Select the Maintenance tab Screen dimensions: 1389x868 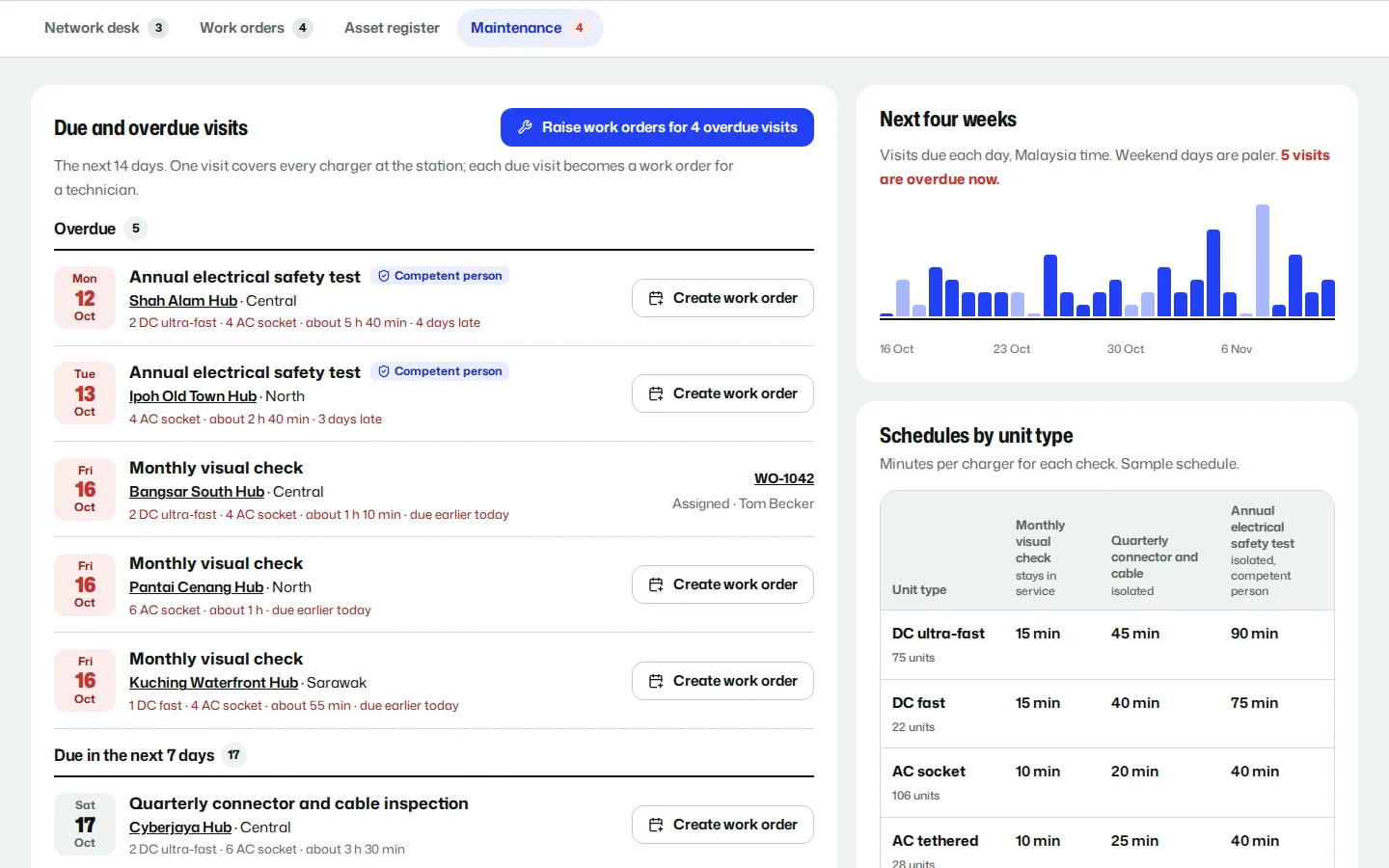point(530,28)
